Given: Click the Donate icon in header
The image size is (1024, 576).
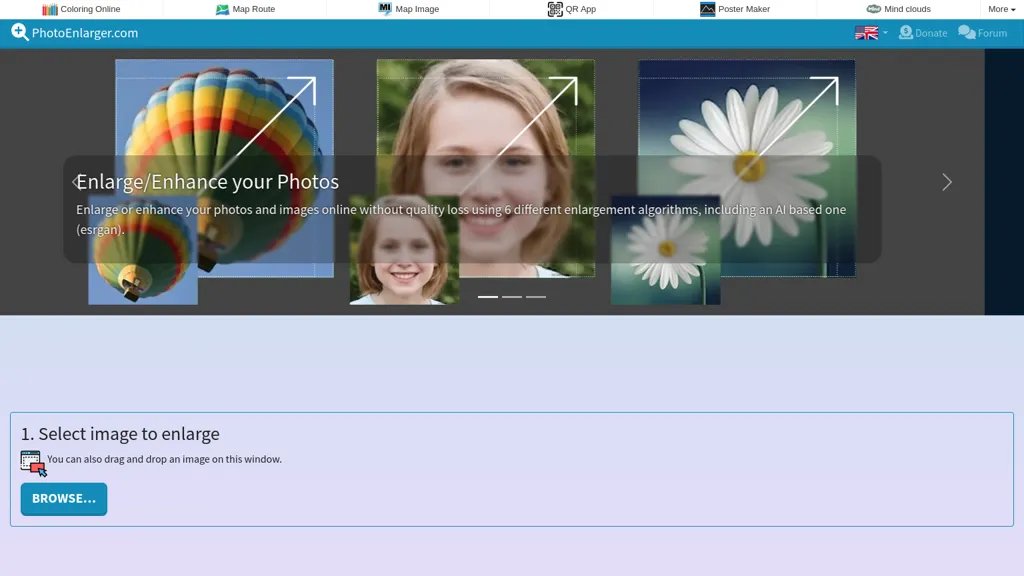Looking at the screenshot, I should [x=906, y=32].
